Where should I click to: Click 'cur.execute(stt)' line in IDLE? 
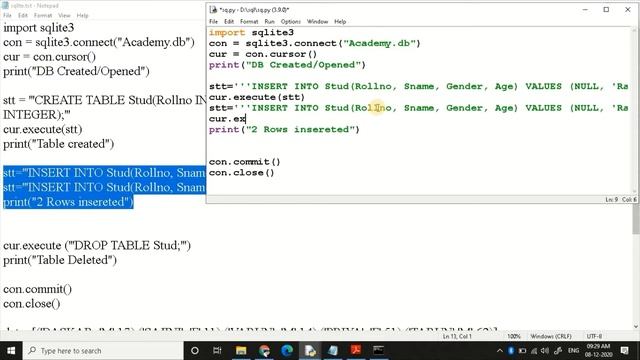[x=257, y=97]
